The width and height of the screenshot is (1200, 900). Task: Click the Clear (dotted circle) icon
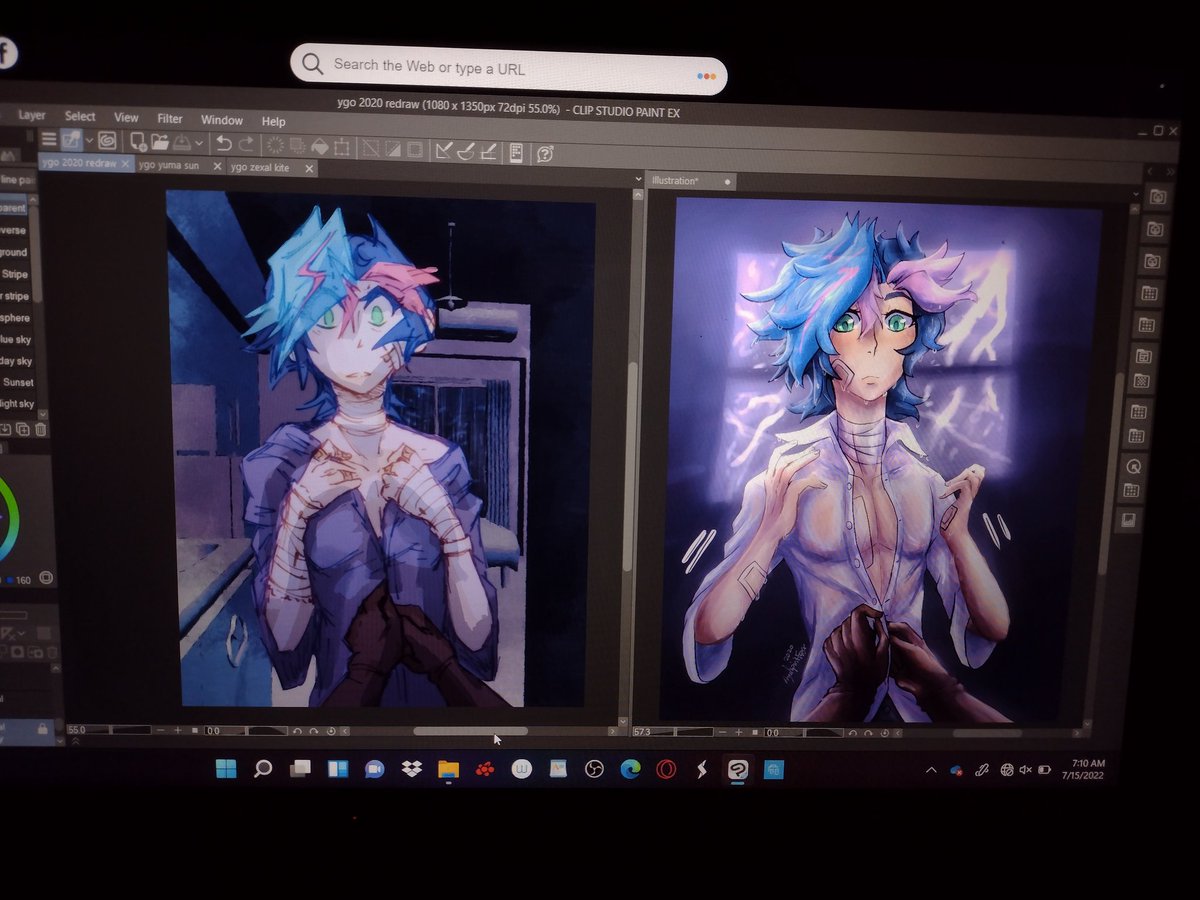[x=274, y=146]
